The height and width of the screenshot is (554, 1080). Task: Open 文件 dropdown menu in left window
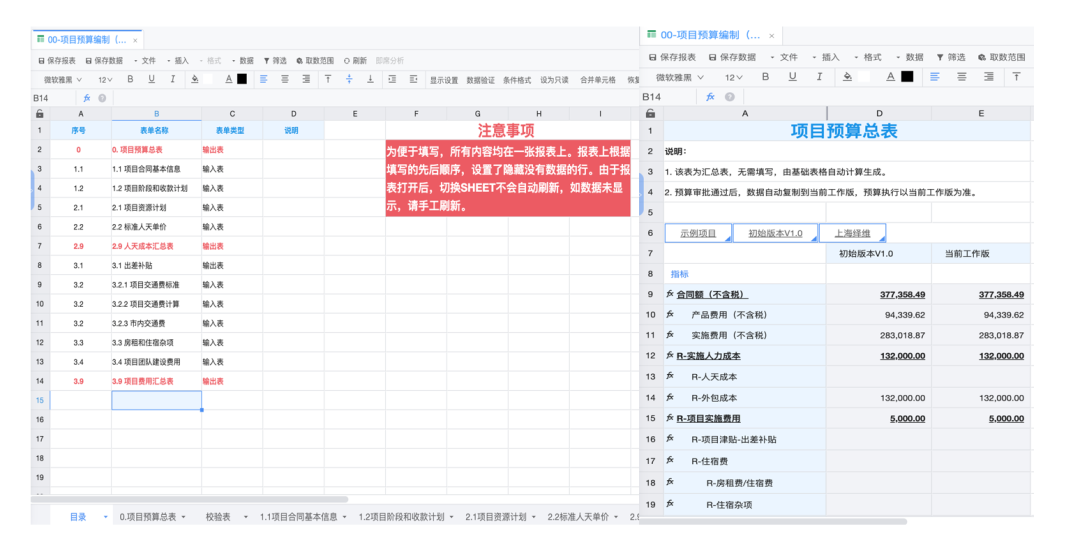point(145,61)
